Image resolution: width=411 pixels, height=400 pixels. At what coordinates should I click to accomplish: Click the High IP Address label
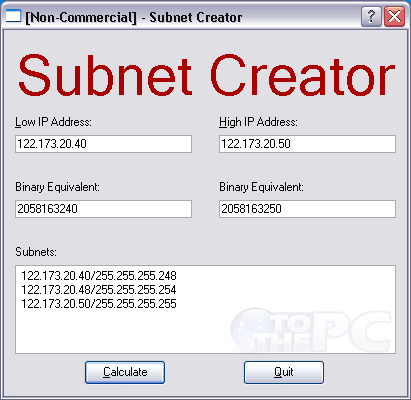point(258,122)
